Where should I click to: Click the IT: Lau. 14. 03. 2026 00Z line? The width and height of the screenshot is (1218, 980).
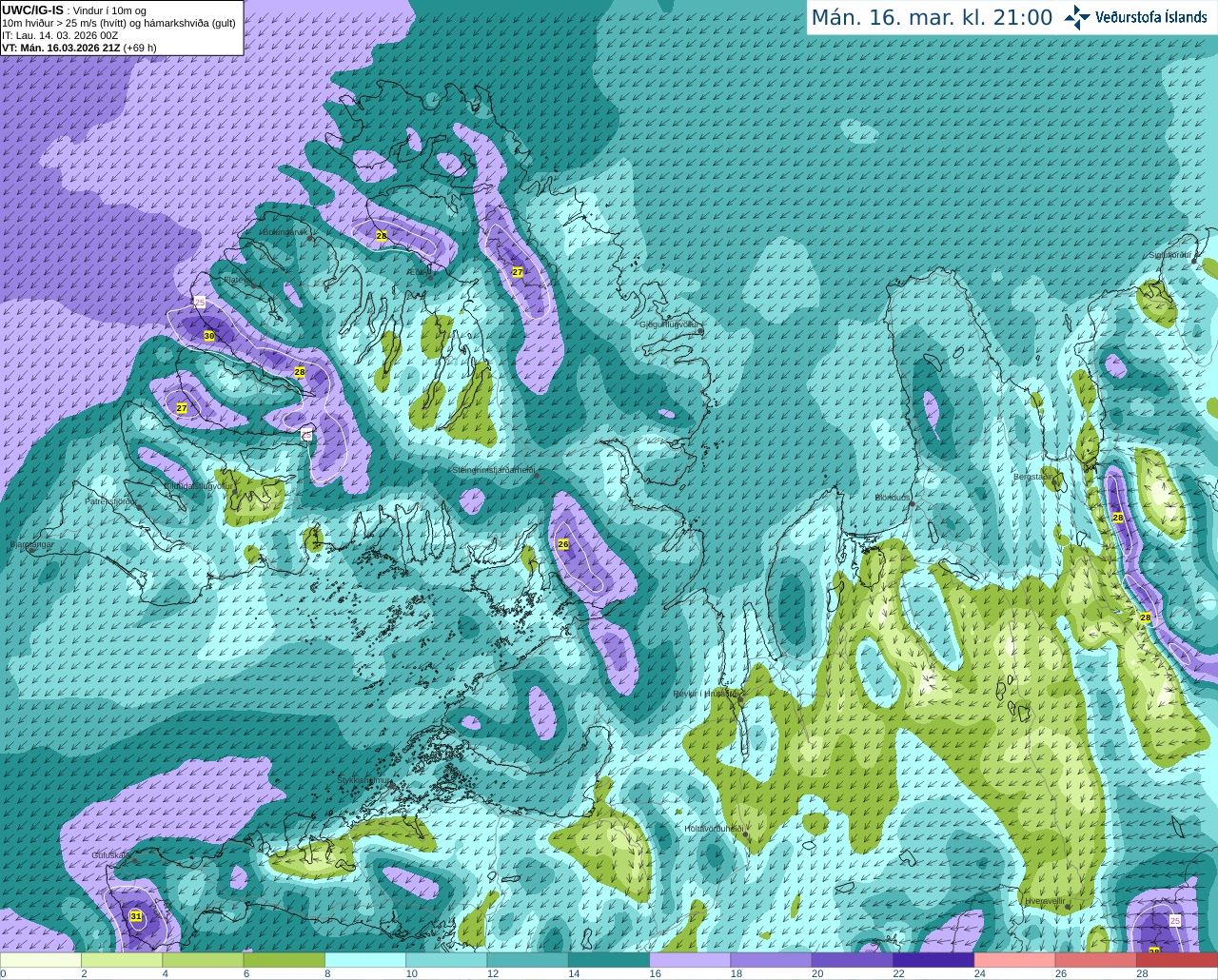point(60,35)
